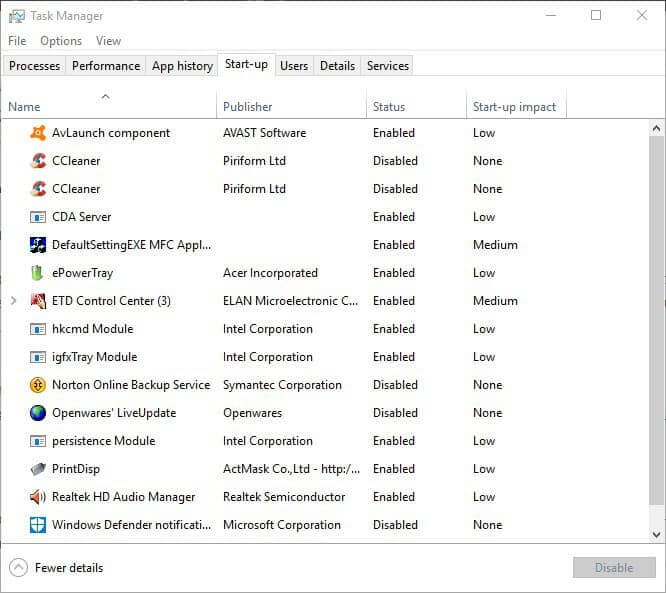
Task: Click the PrintDisp printer icon
Action: point(38,469)
